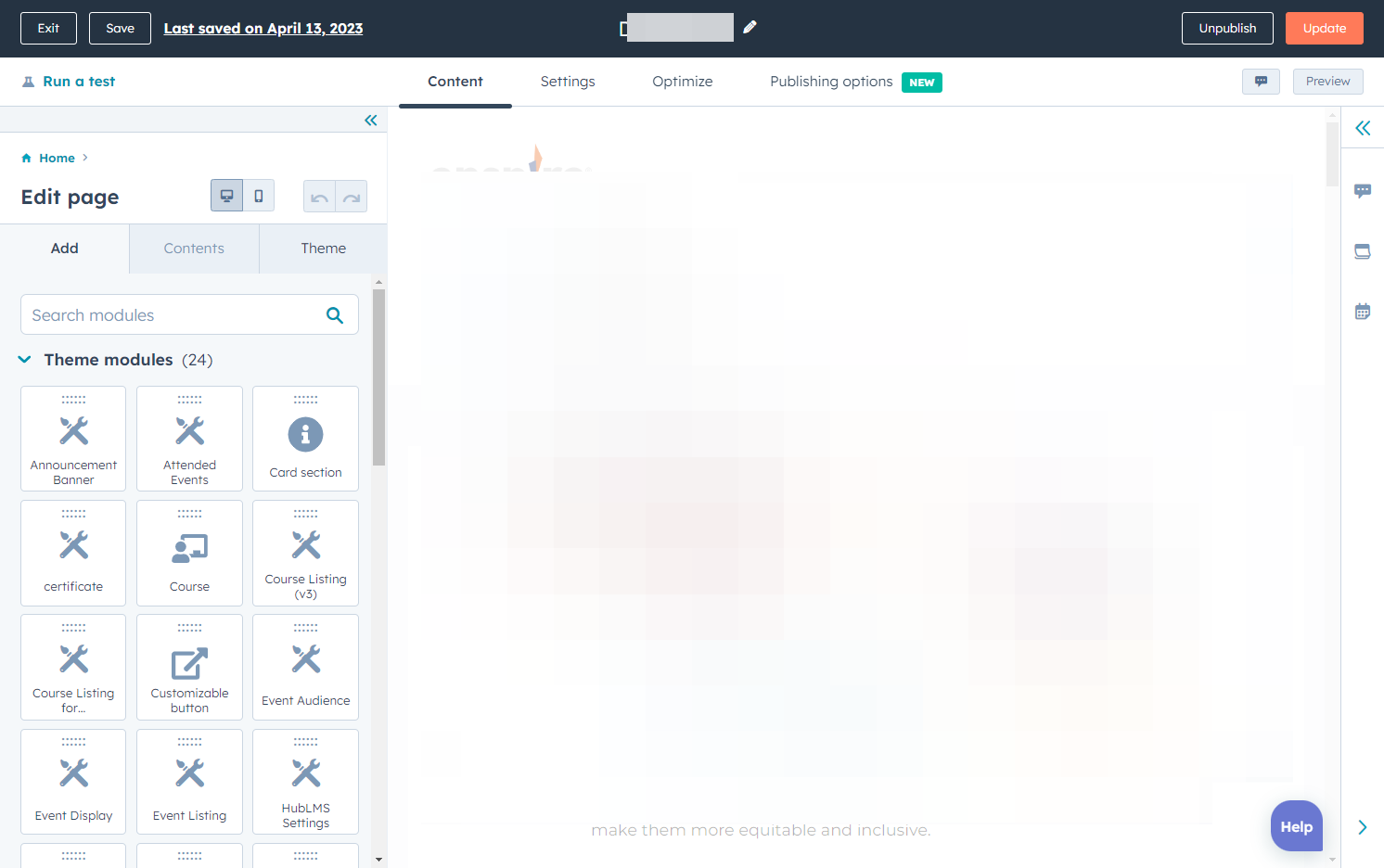Click the pencil icon to rename page

750,28
